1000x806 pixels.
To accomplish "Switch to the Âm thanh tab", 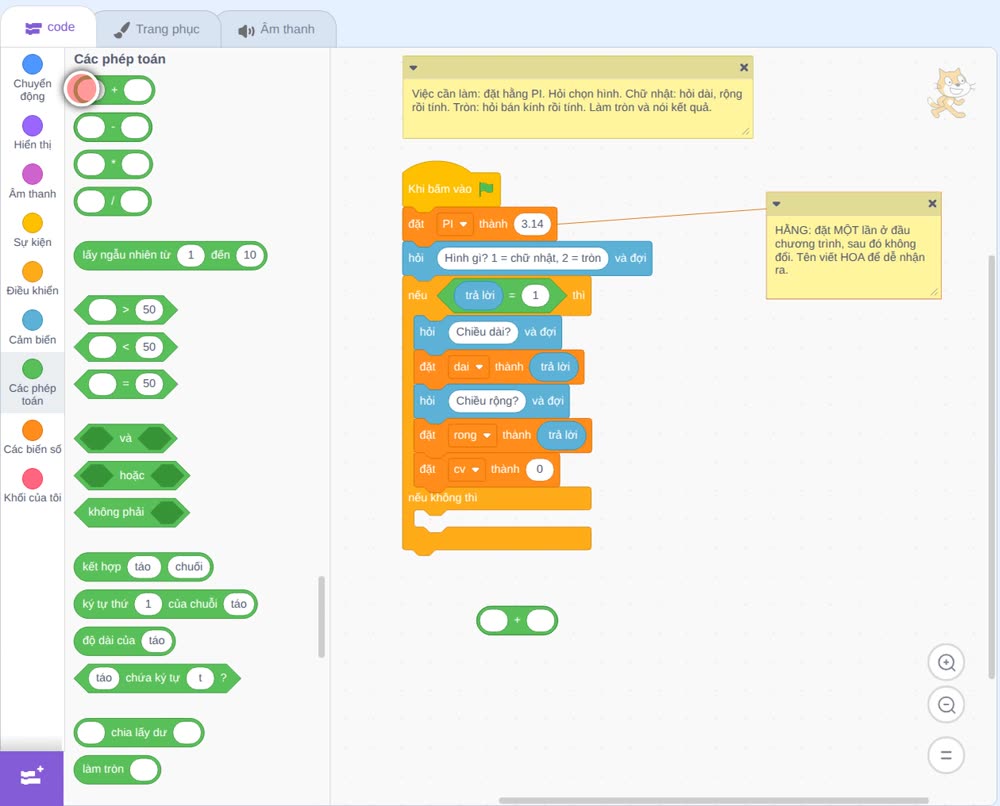I will tap(277, 29).
